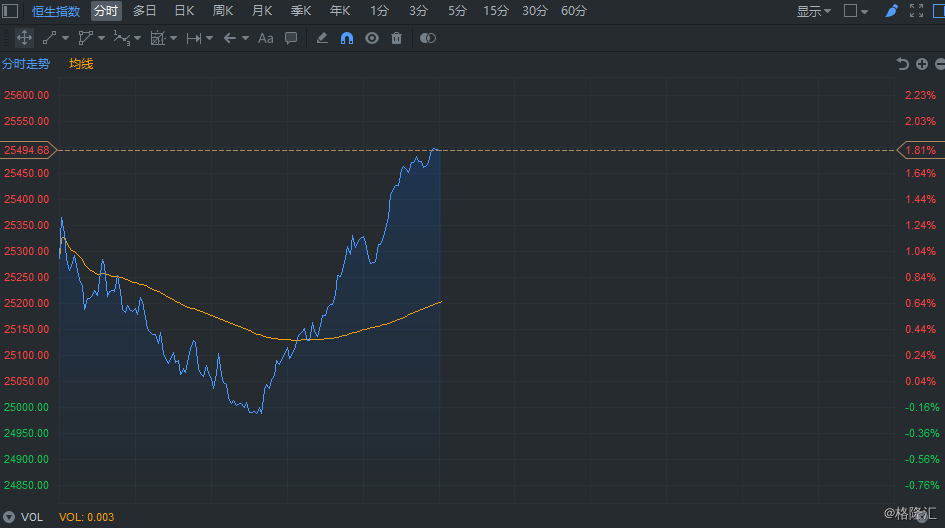Toggle the left sidebar panel
The height and width of the screenshot is (528, 945).
tap(11, 11)
